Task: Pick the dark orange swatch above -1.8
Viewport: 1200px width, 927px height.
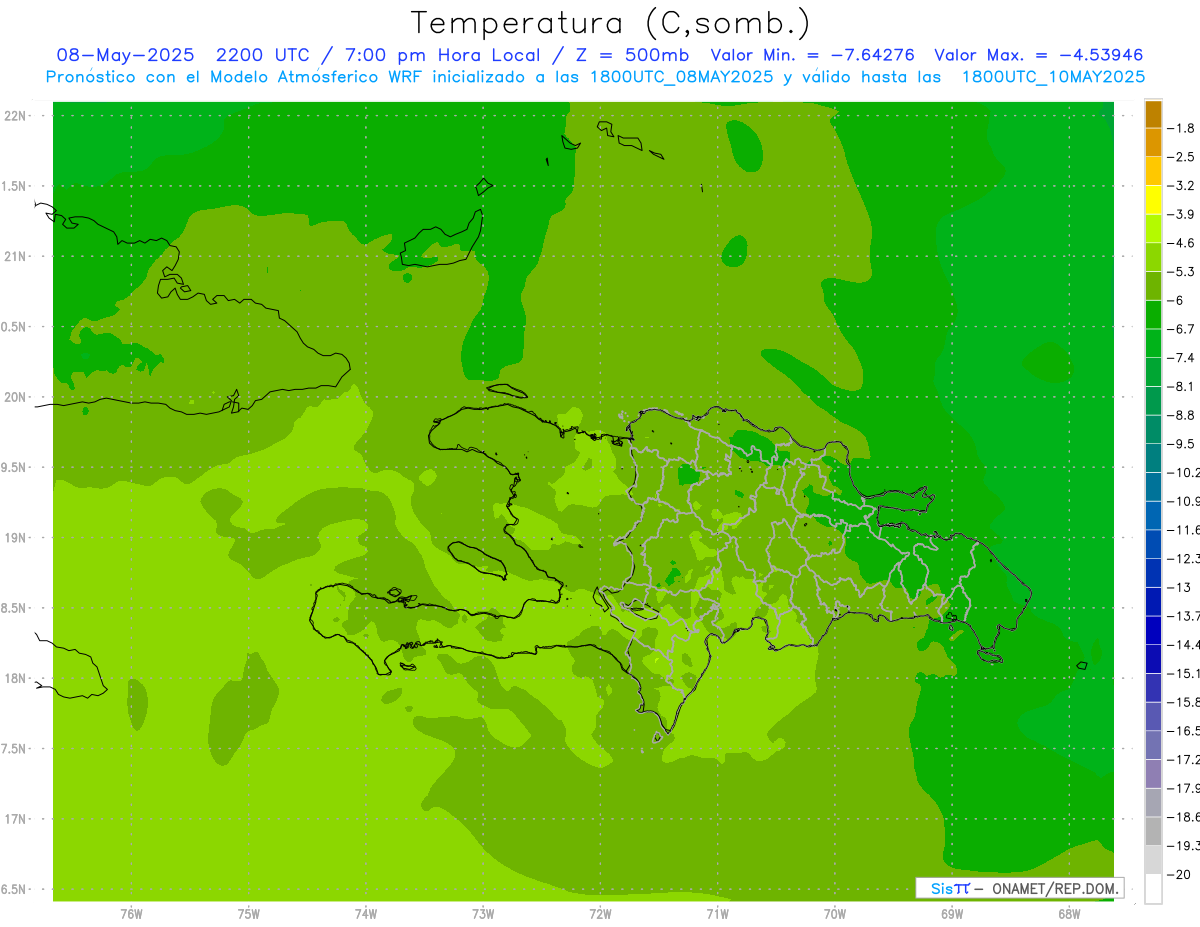Action: click(x=1153, y=114)
